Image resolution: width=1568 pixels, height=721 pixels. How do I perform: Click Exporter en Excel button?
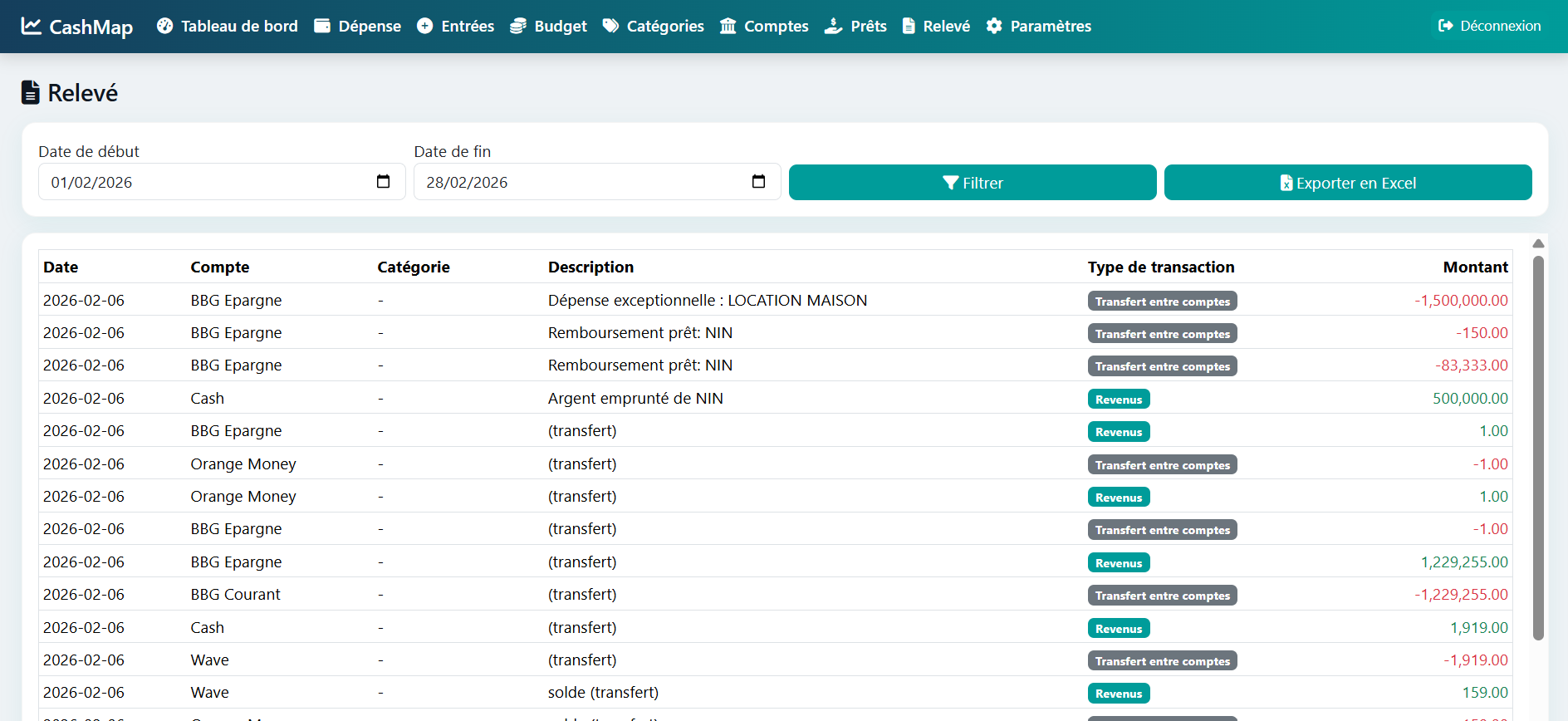click(x=1347, y=183)
